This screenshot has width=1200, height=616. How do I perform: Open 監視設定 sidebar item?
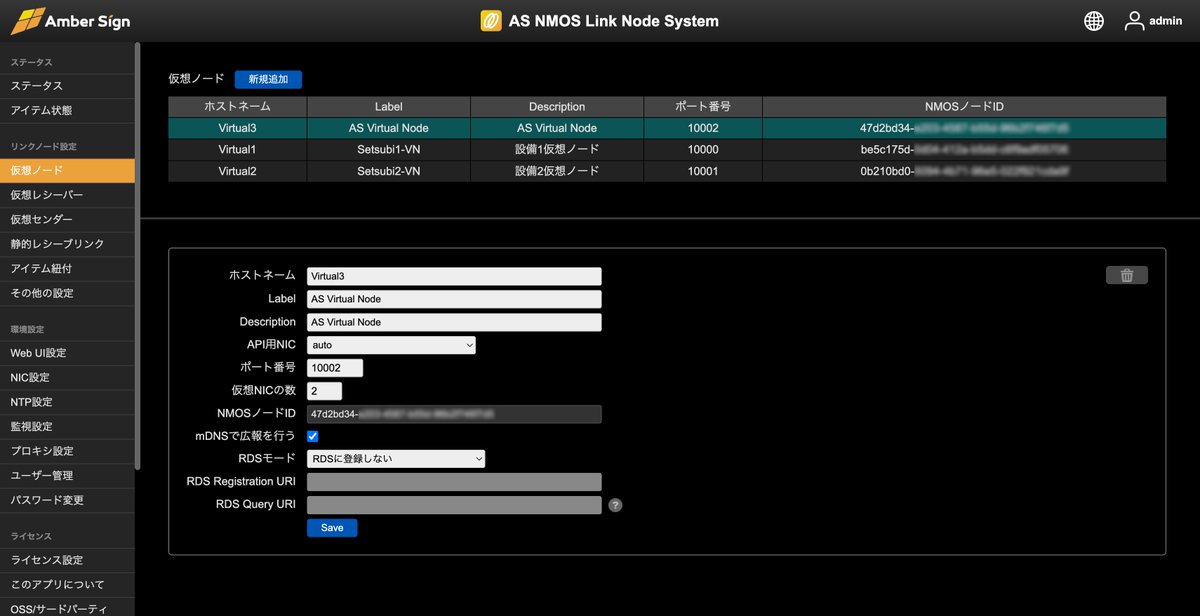pyautogui.click(x=67, y=426)
